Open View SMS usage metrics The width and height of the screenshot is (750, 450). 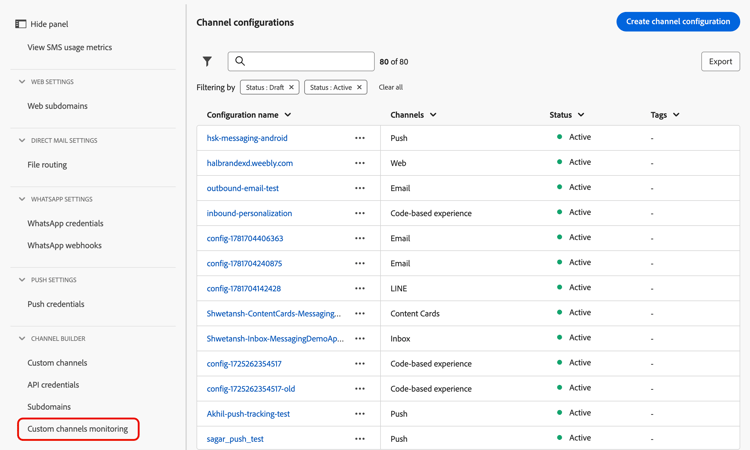70,47
